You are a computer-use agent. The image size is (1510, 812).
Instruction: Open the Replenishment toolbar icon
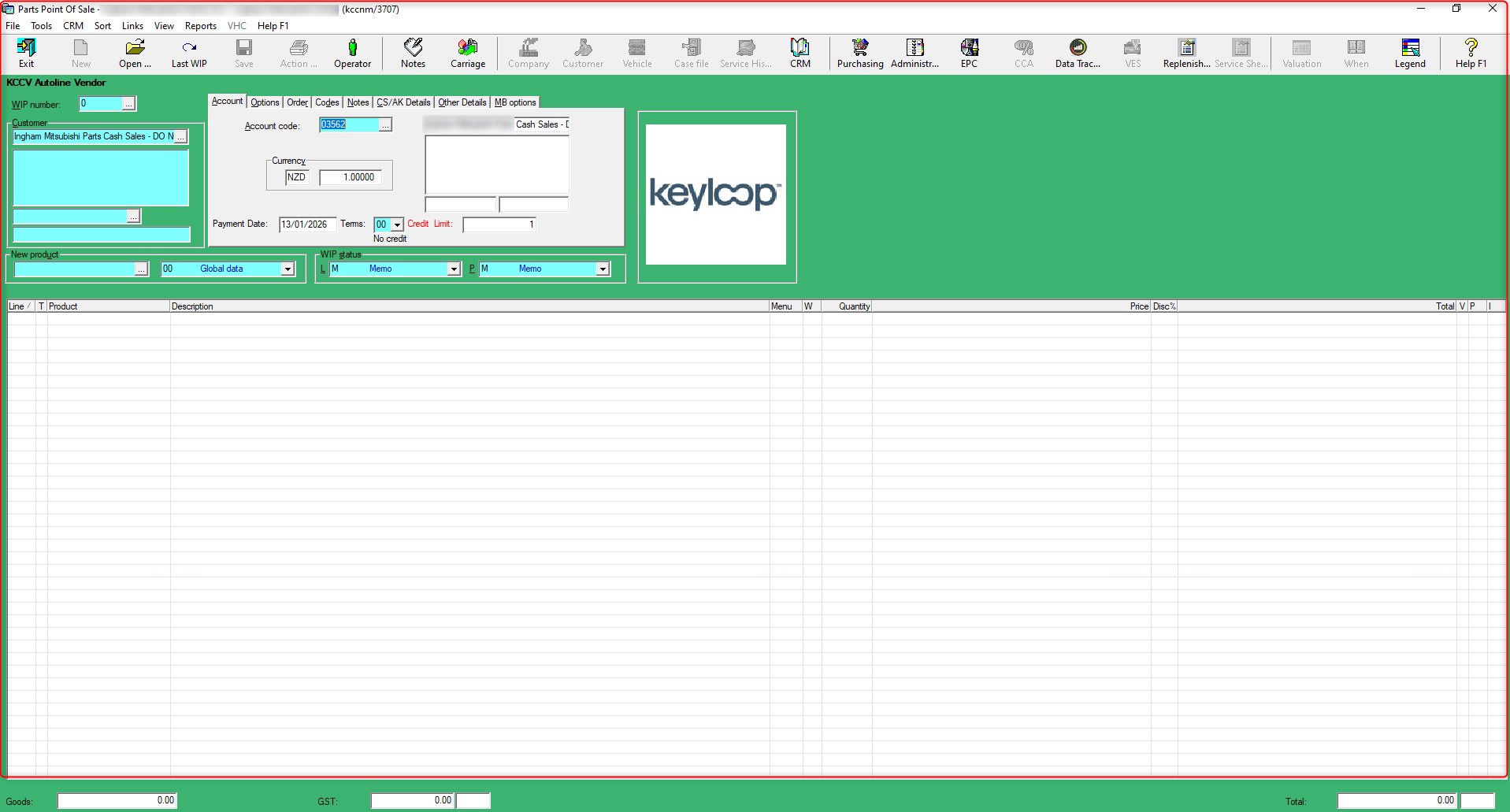(x=1187, y=54)
